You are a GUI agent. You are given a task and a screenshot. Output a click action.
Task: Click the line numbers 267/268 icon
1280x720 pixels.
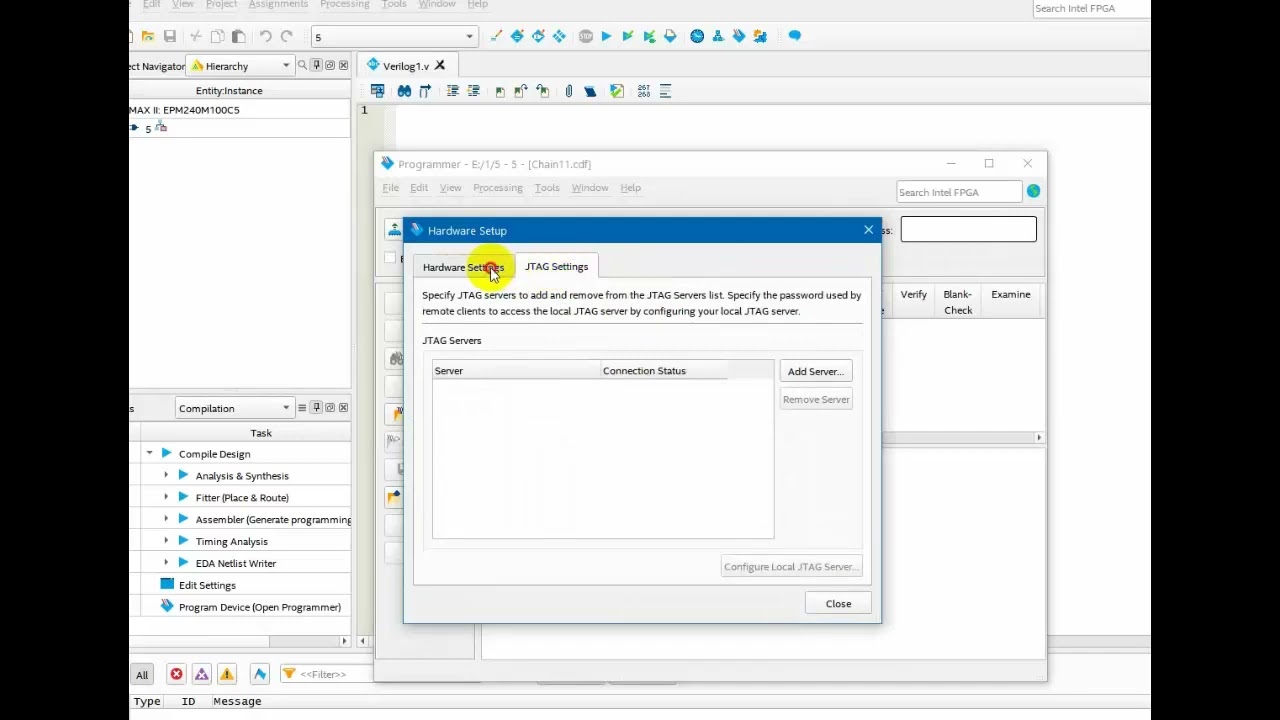643,91
